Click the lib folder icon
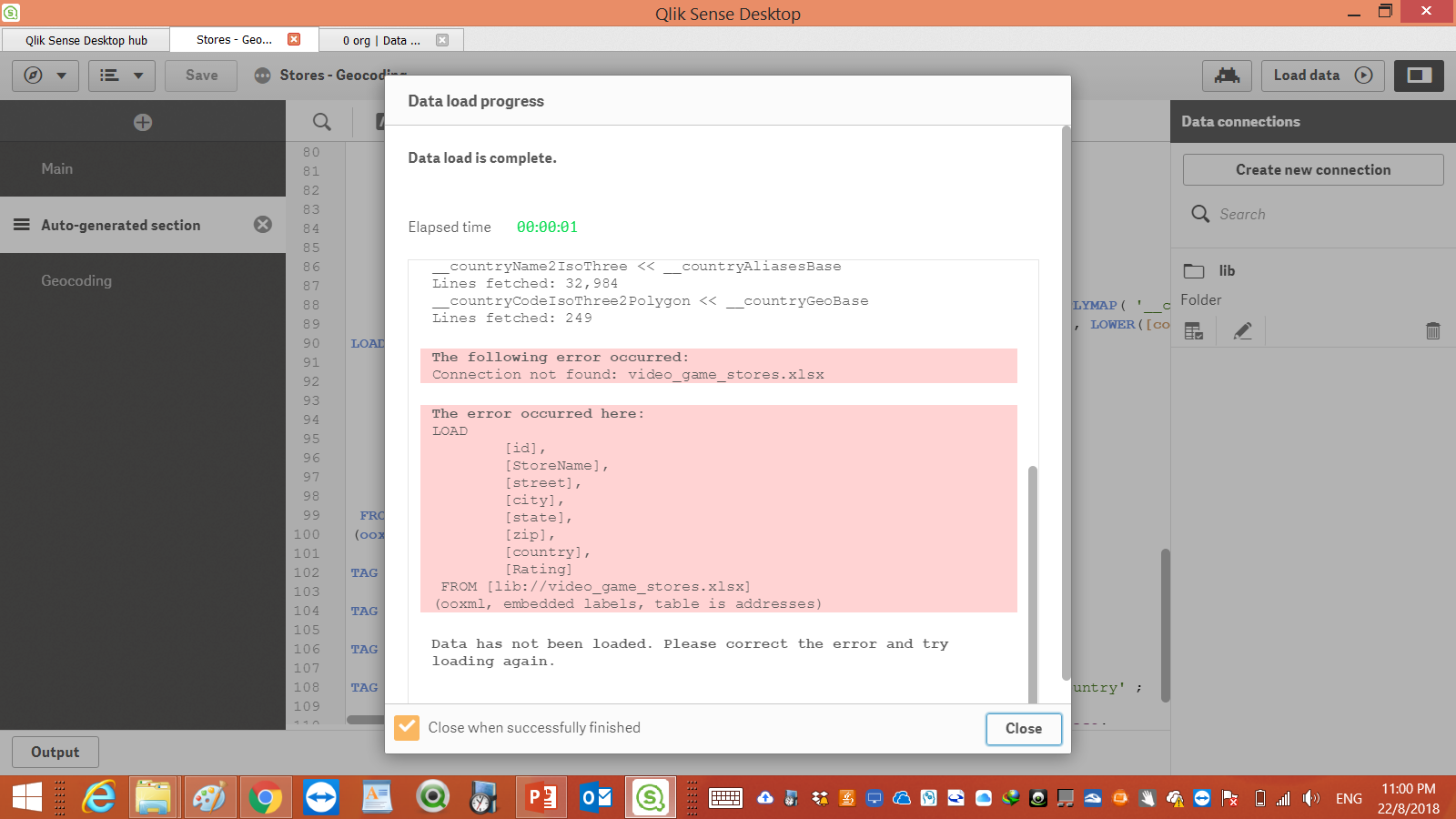 coord(1194,271)
